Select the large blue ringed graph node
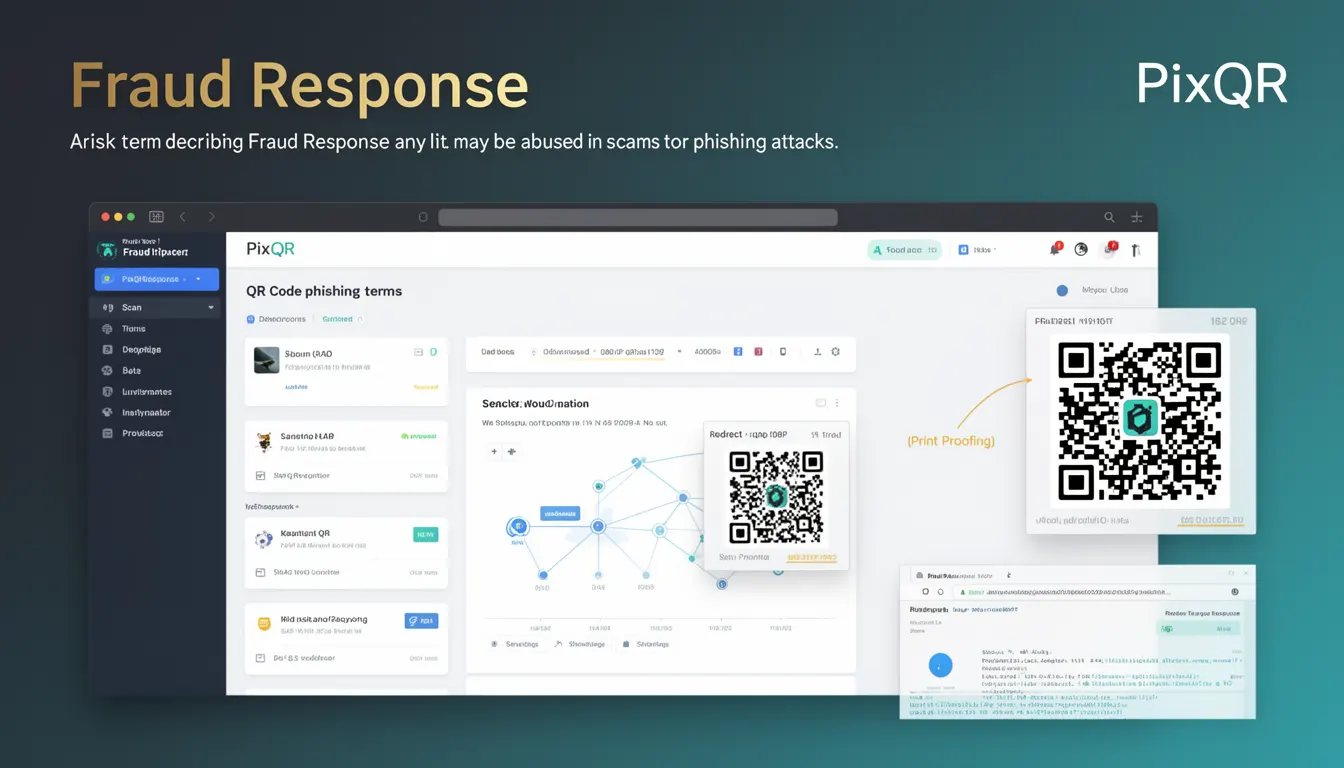 coord(518,526)
